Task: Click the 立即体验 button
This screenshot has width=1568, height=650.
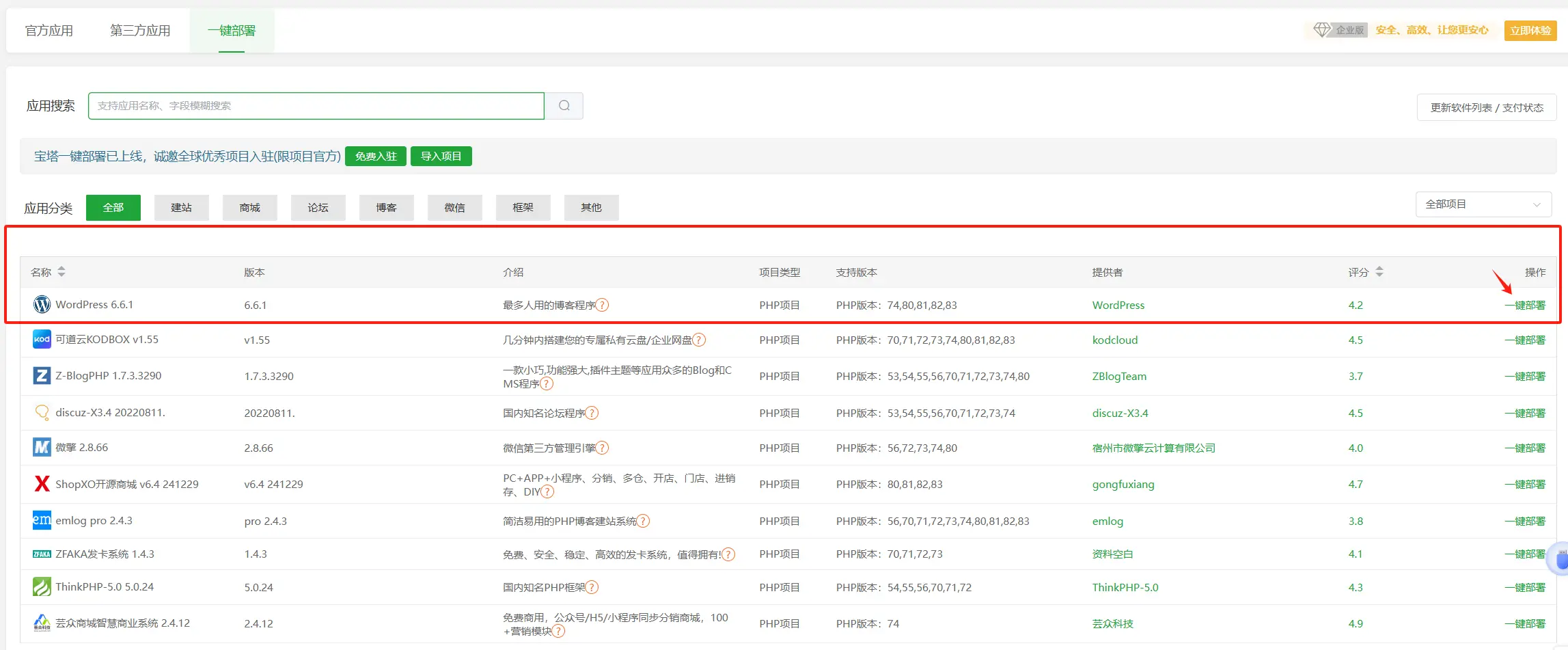Action: pos(1530,31)
